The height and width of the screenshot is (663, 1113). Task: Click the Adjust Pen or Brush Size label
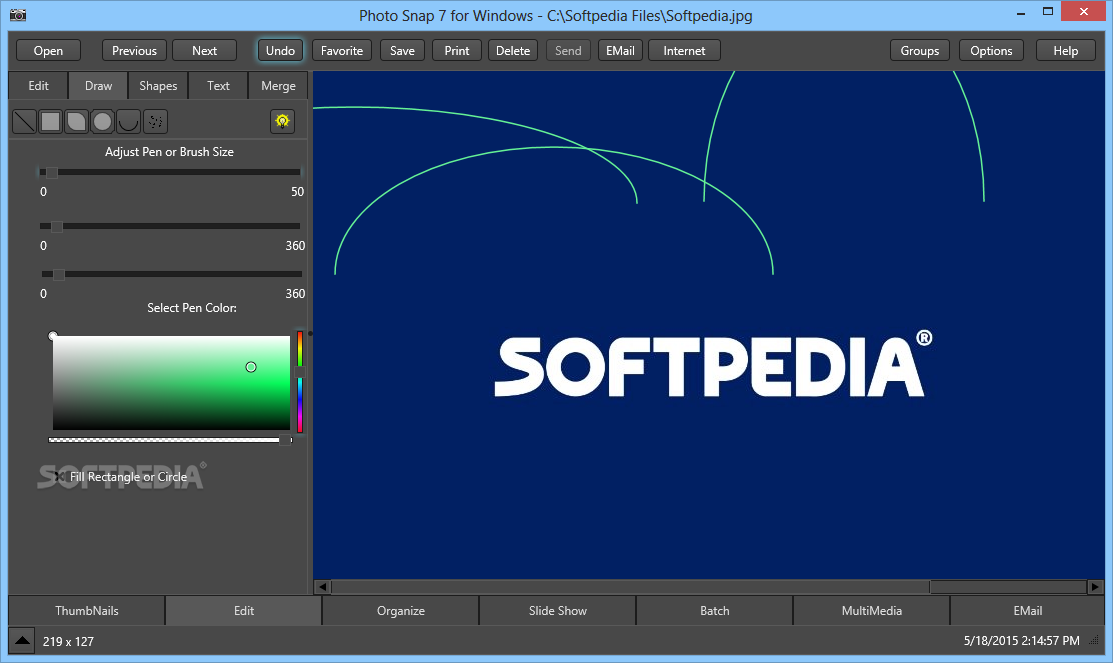click(169, 152)
